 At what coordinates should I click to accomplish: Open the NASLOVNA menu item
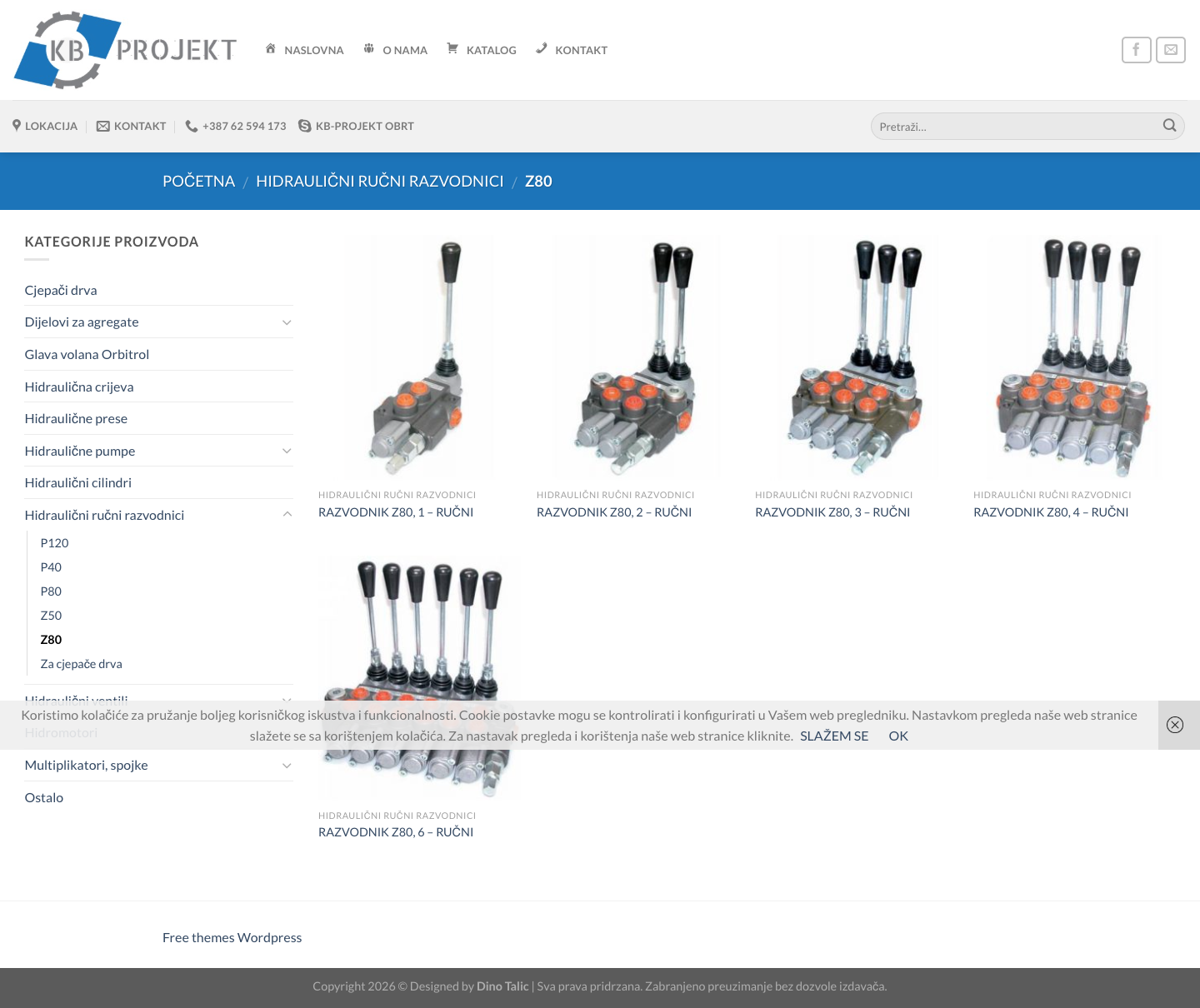pos(304,50)
